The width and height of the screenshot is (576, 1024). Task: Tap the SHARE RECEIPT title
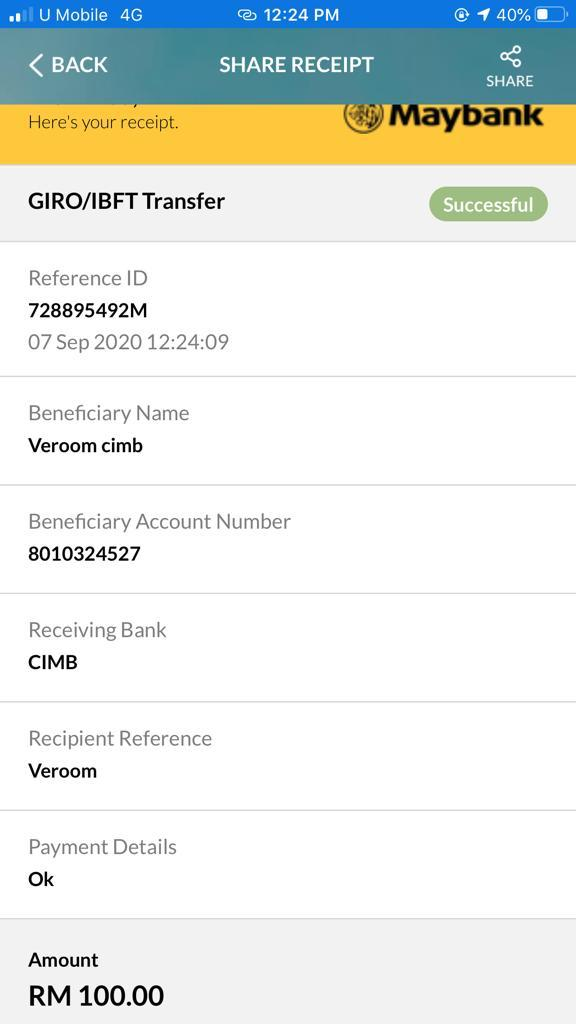point(296,65)
